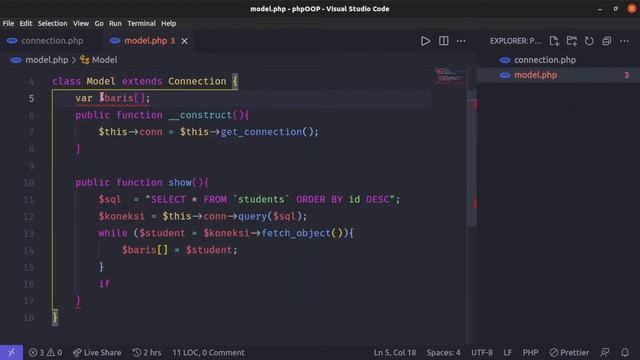Close the model.php editor tab
This screenshot has height=360, width=640.
pos(184,41)
